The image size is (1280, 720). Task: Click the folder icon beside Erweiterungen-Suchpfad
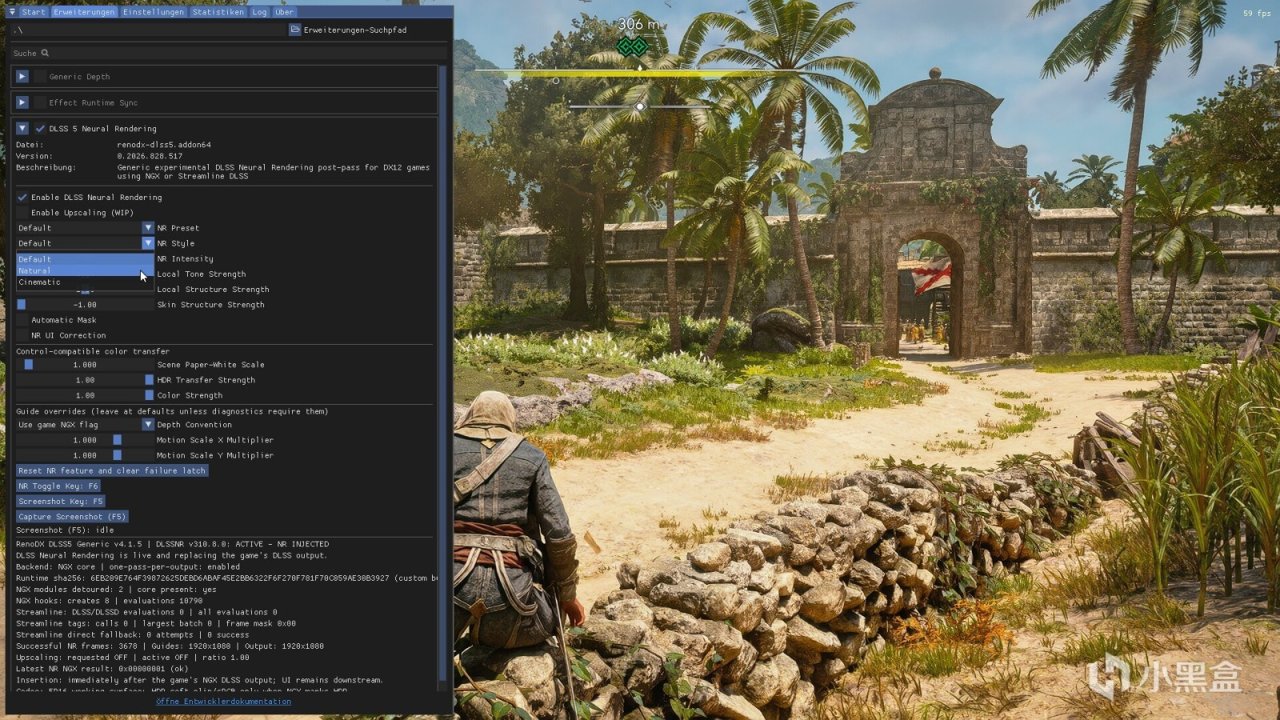[x=295, y=30]
